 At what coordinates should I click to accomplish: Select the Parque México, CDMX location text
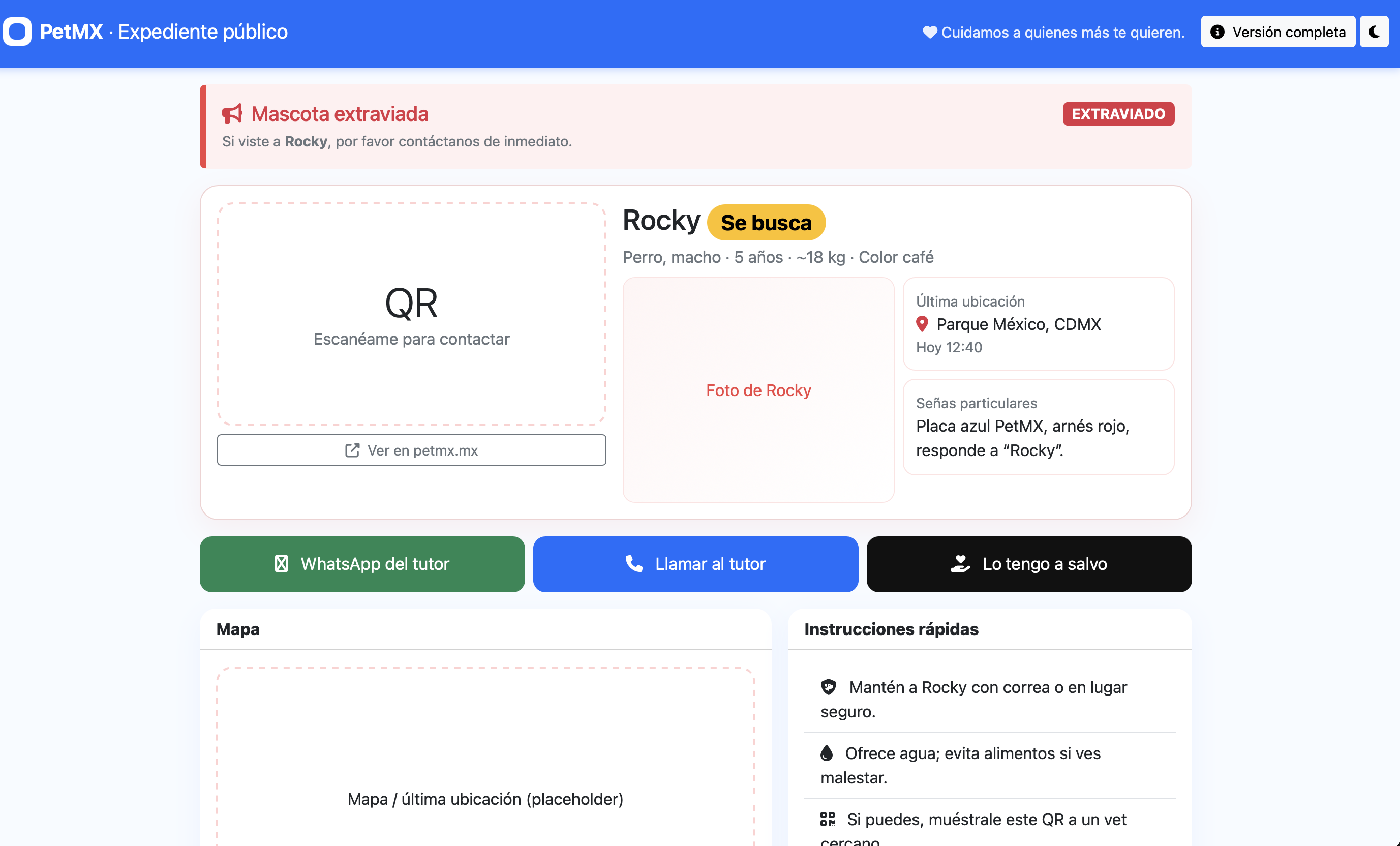1018,324
